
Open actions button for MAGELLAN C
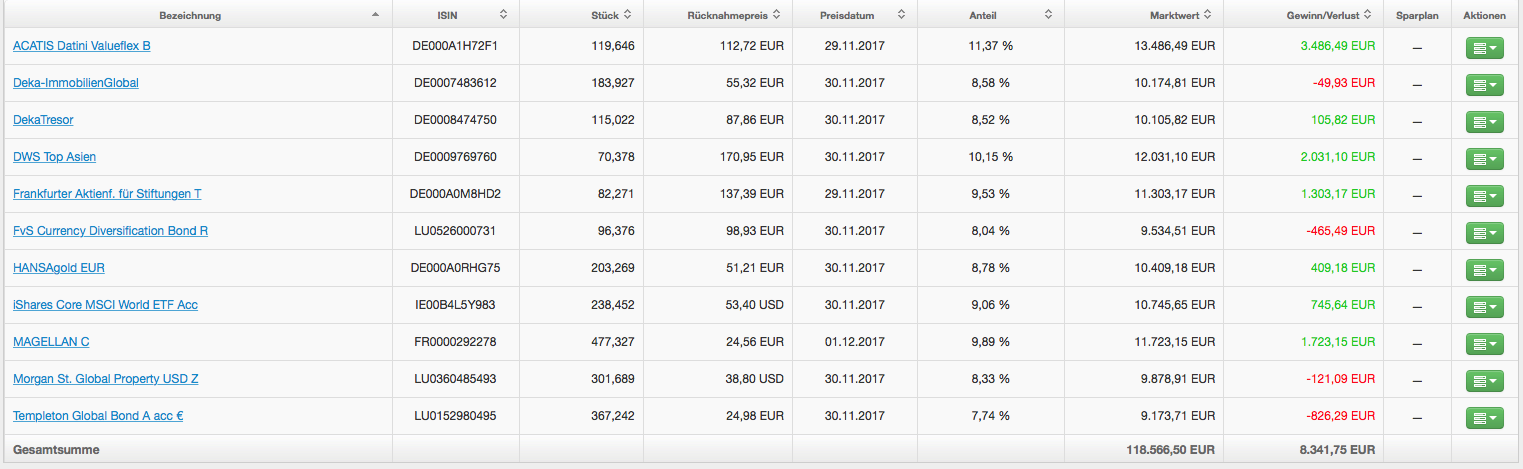point(1484,343)
